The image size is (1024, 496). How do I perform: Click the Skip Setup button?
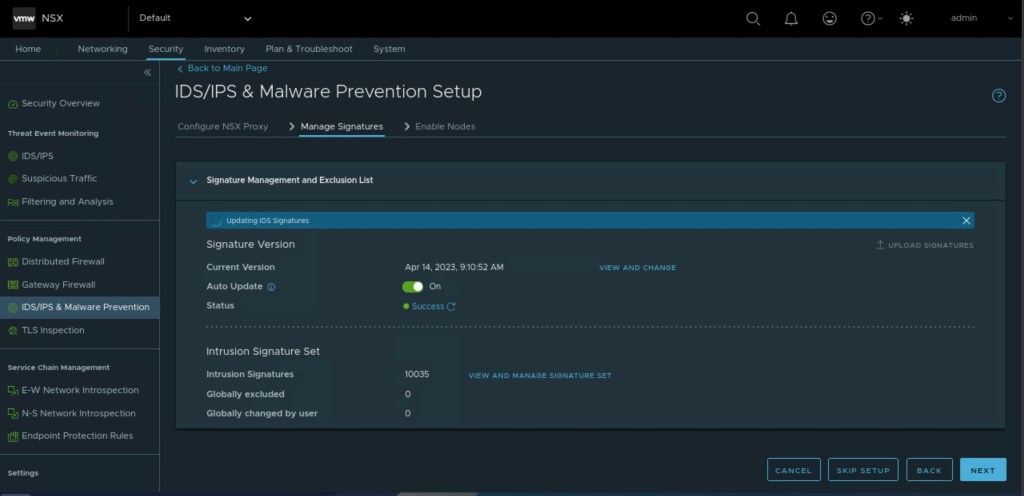[x=862, y=470]
